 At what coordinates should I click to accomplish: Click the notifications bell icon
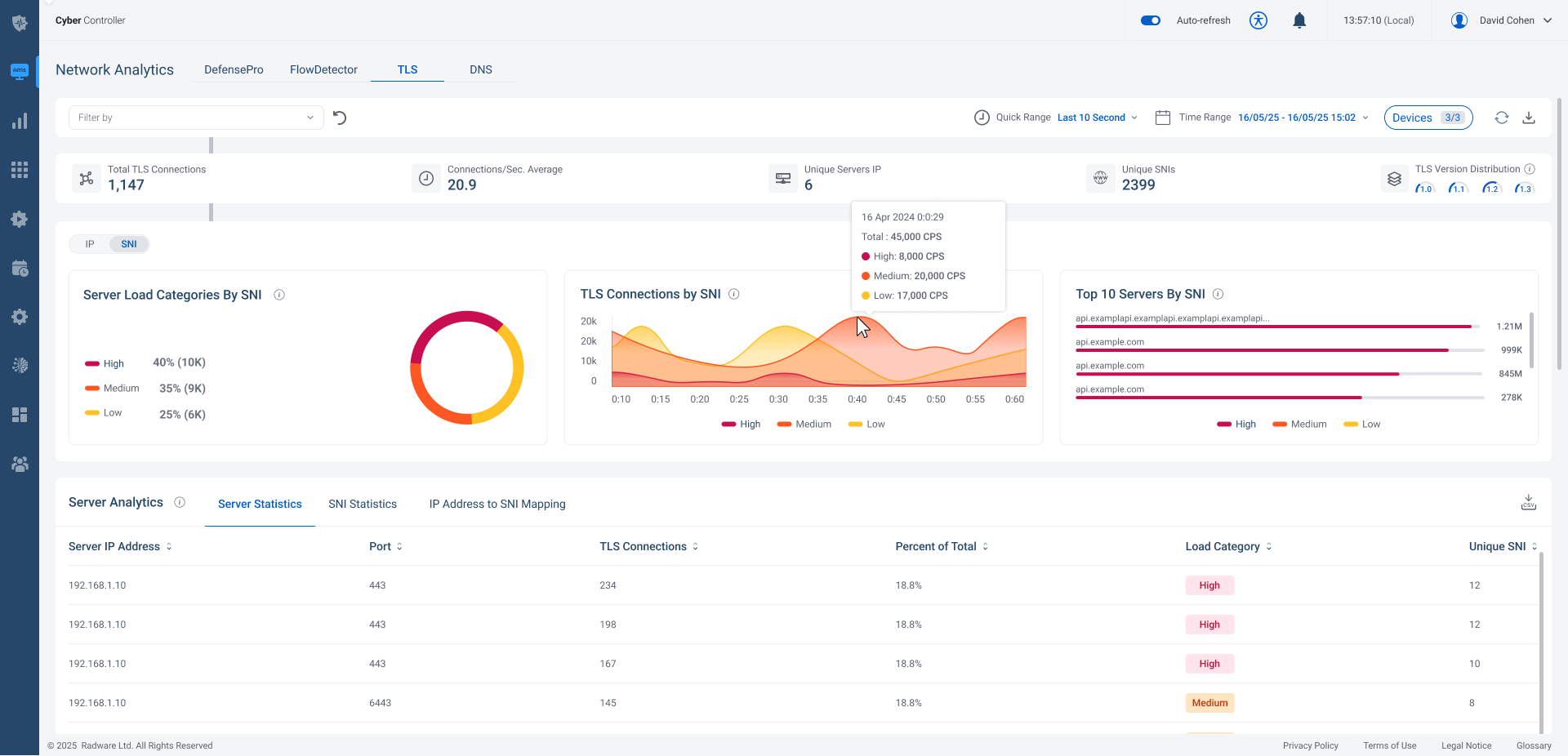click(x=1299, y=20)
